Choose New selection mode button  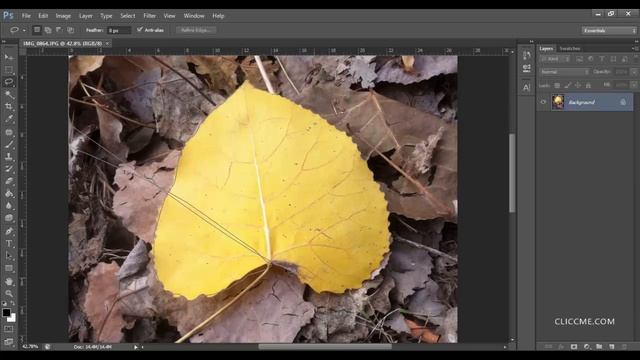(37, 30)
